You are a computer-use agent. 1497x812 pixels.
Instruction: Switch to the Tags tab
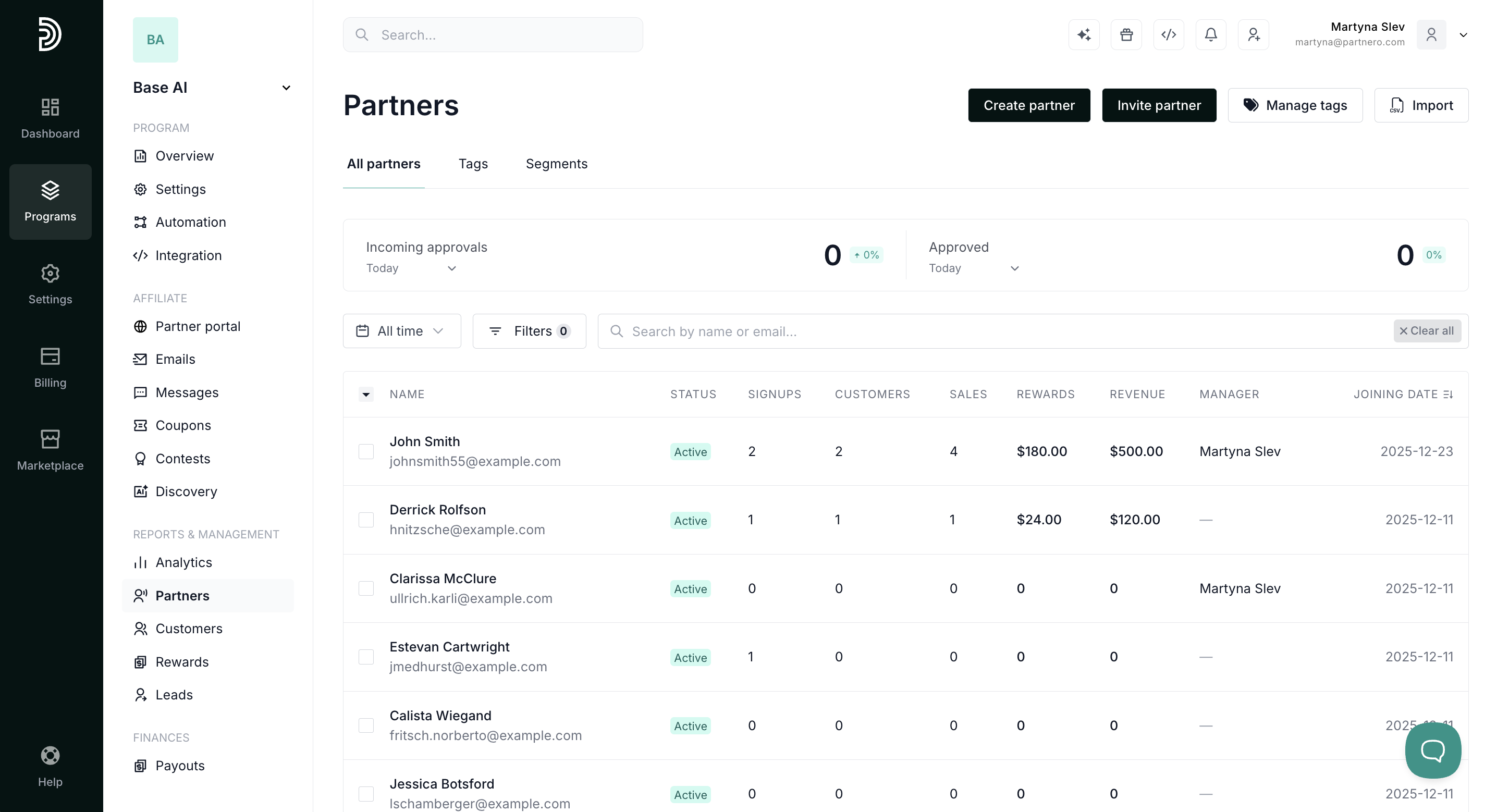(473, 164)
